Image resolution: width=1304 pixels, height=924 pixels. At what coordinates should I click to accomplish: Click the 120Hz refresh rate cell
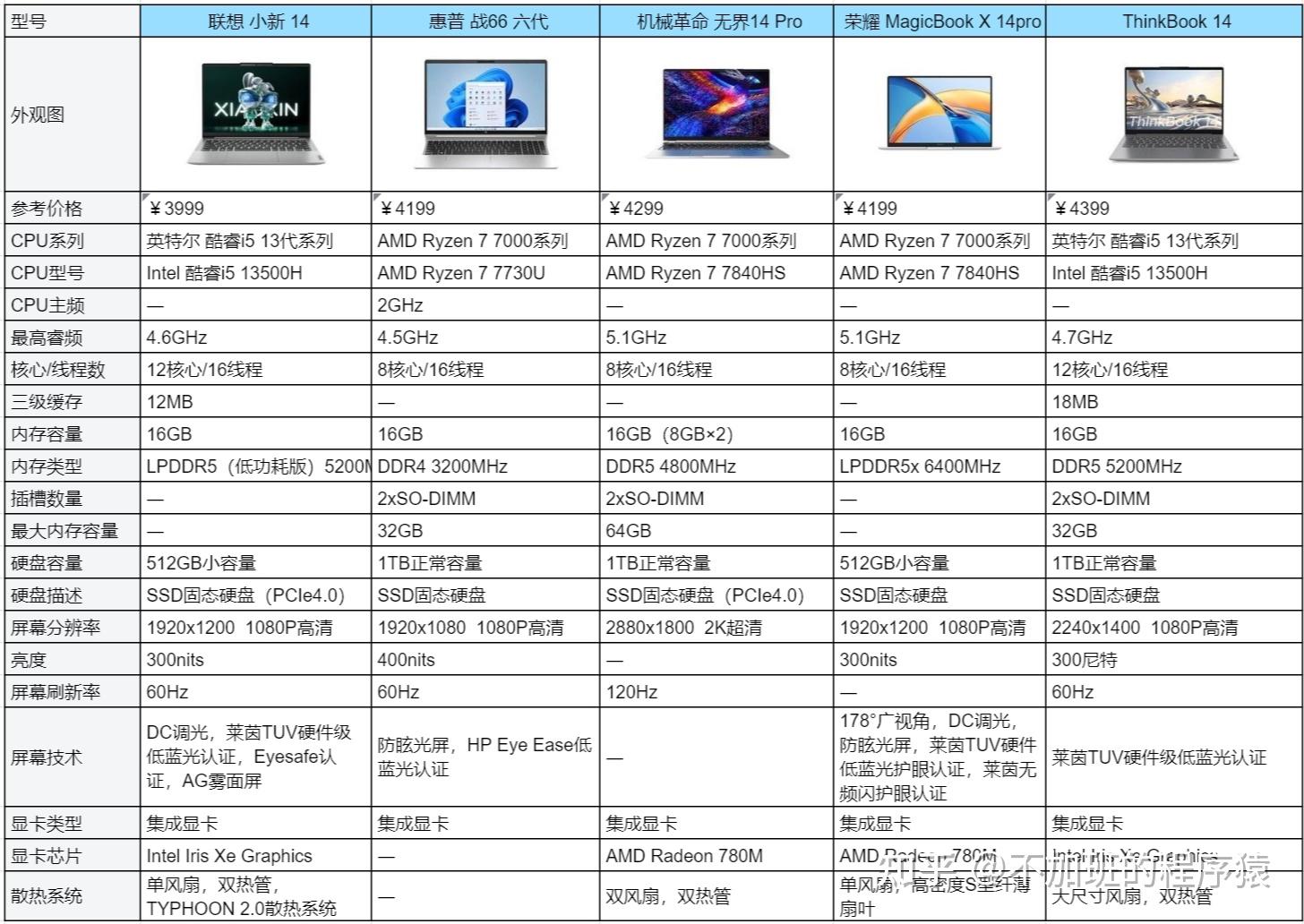tap(717, 692)
